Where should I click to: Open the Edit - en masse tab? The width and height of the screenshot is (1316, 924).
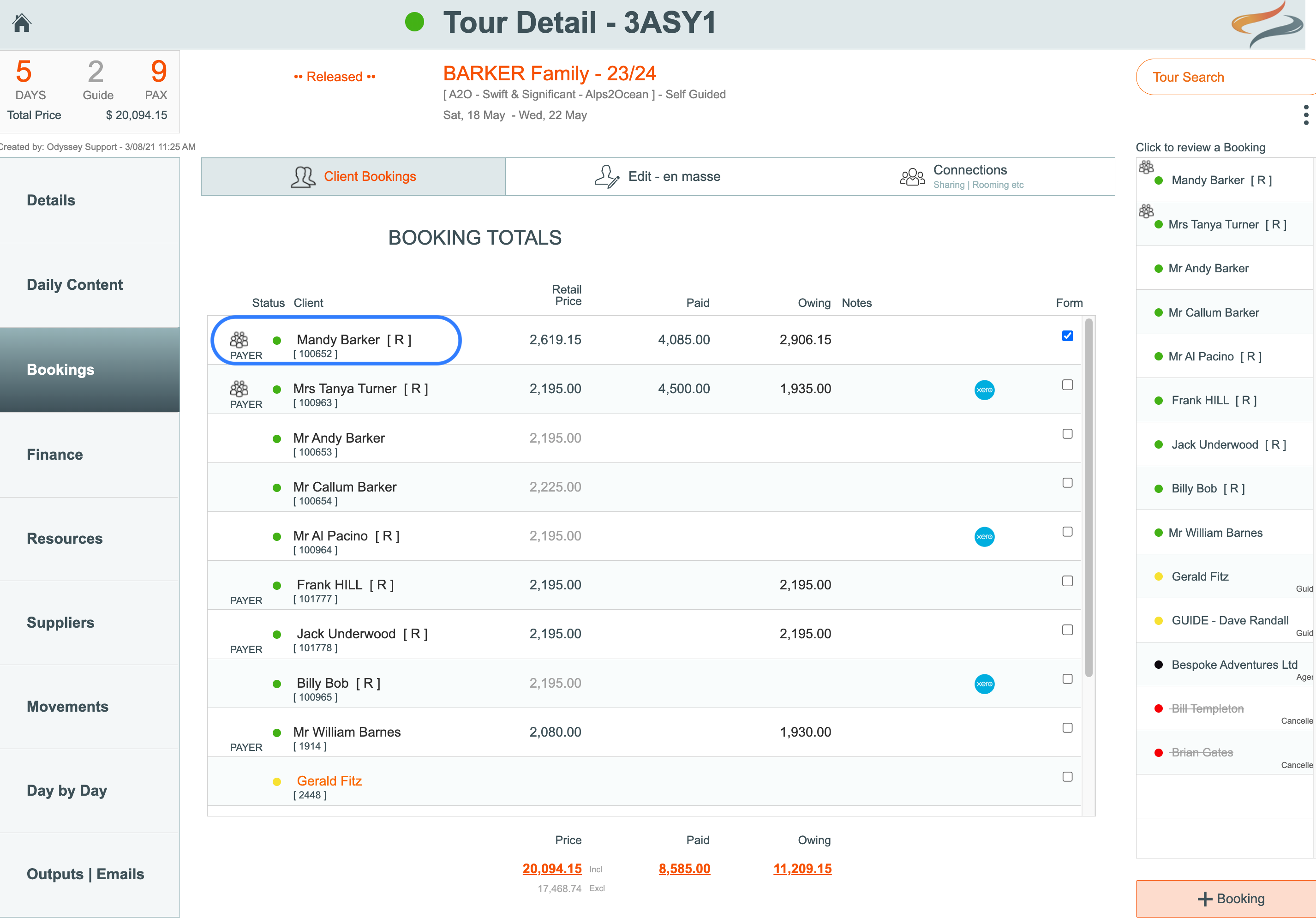click(657, 177)
